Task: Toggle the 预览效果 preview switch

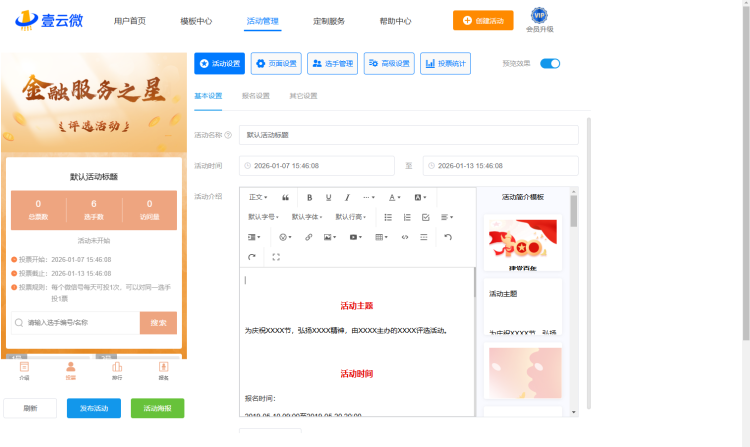Action: (550, 63)
